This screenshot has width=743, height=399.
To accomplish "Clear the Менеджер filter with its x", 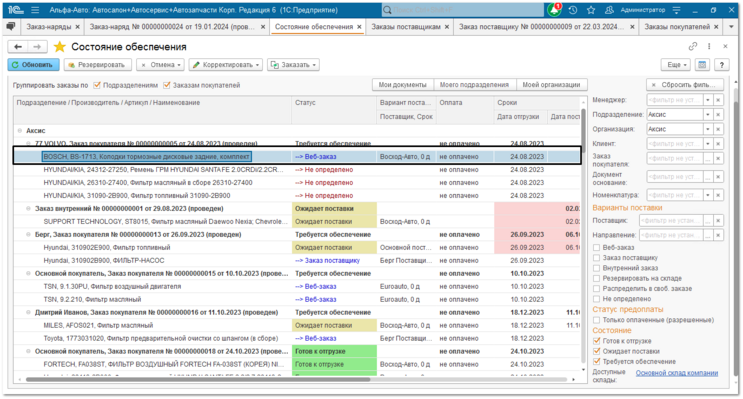I will (x=718, y=100).
